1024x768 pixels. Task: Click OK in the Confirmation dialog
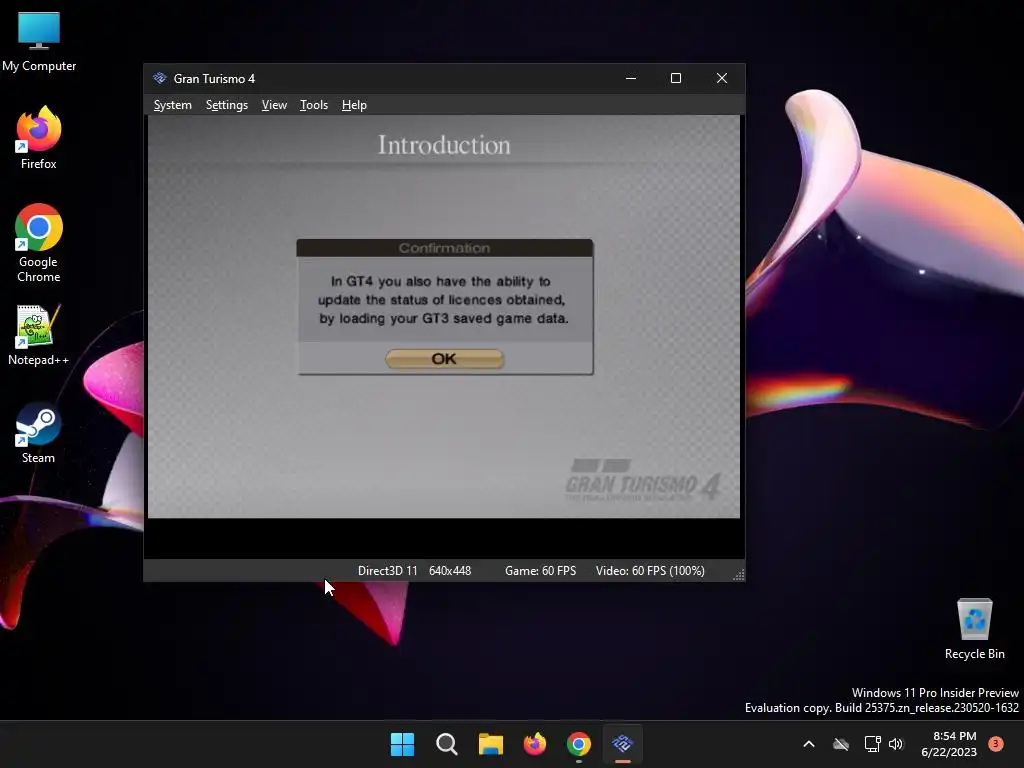(x=444, y=359)
